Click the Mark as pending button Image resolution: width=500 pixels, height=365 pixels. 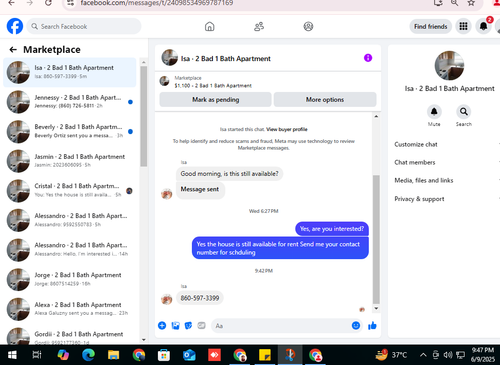(x=215, y=100)
